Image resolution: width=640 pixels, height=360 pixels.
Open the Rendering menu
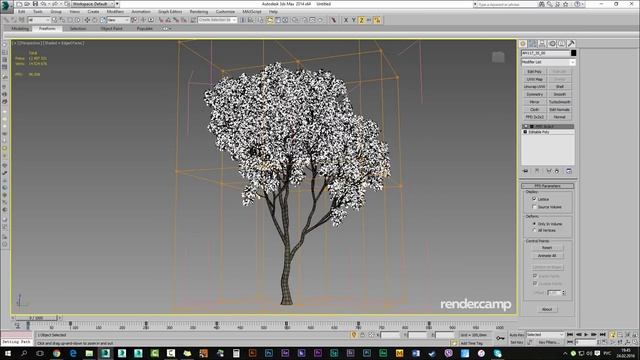pyautogui.click(x=199, y=12)
